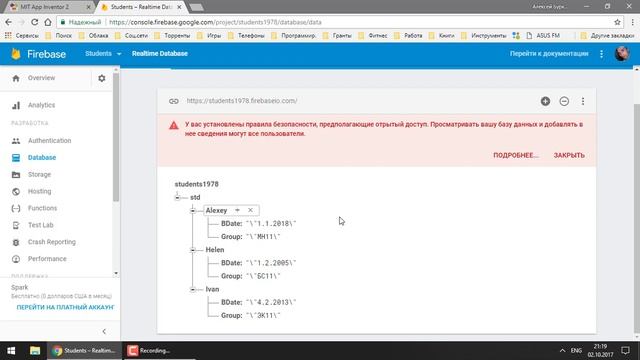Collapse the sidebar with chevron
640x360 pixels.
pos(104,331)
